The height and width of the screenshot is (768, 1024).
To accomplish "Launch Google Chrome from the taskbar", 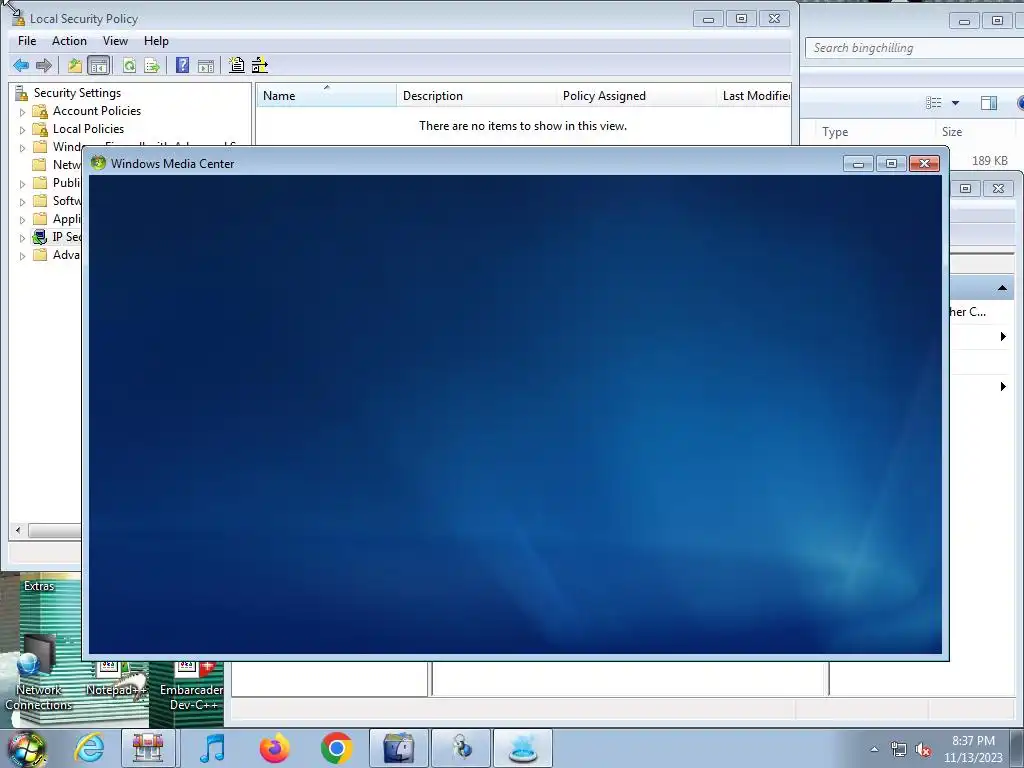I will (336, 748).
